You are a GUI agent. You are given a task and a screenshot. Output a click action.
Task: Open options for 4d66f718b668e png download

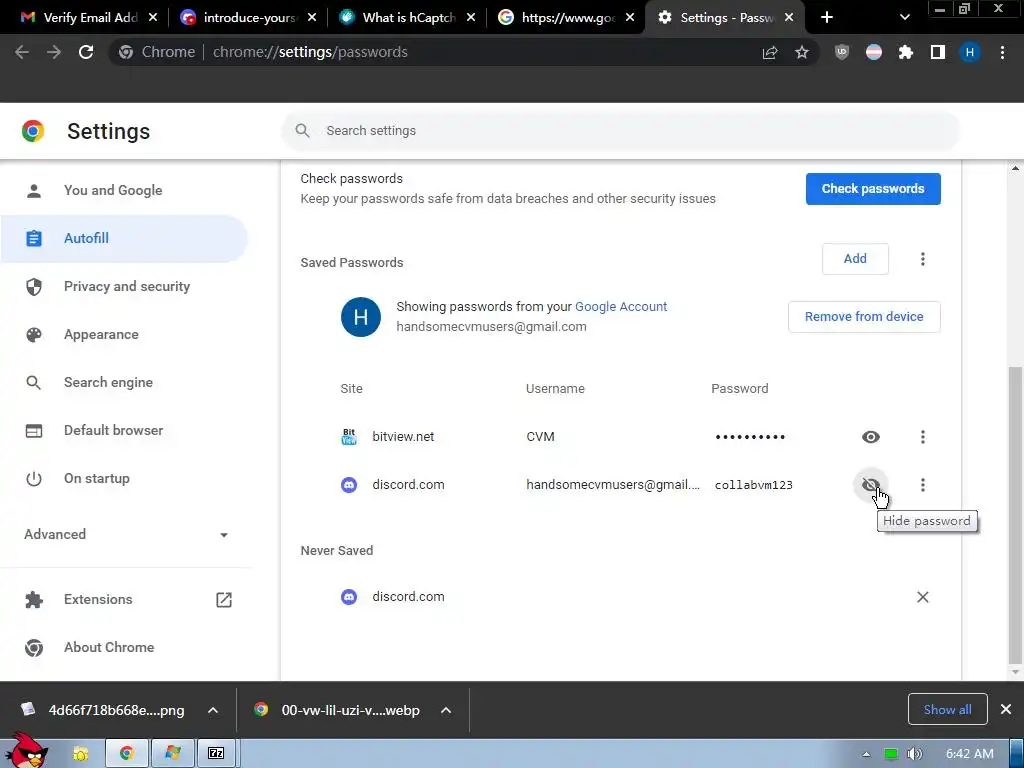pyautogui.click(x=213, y=710)
